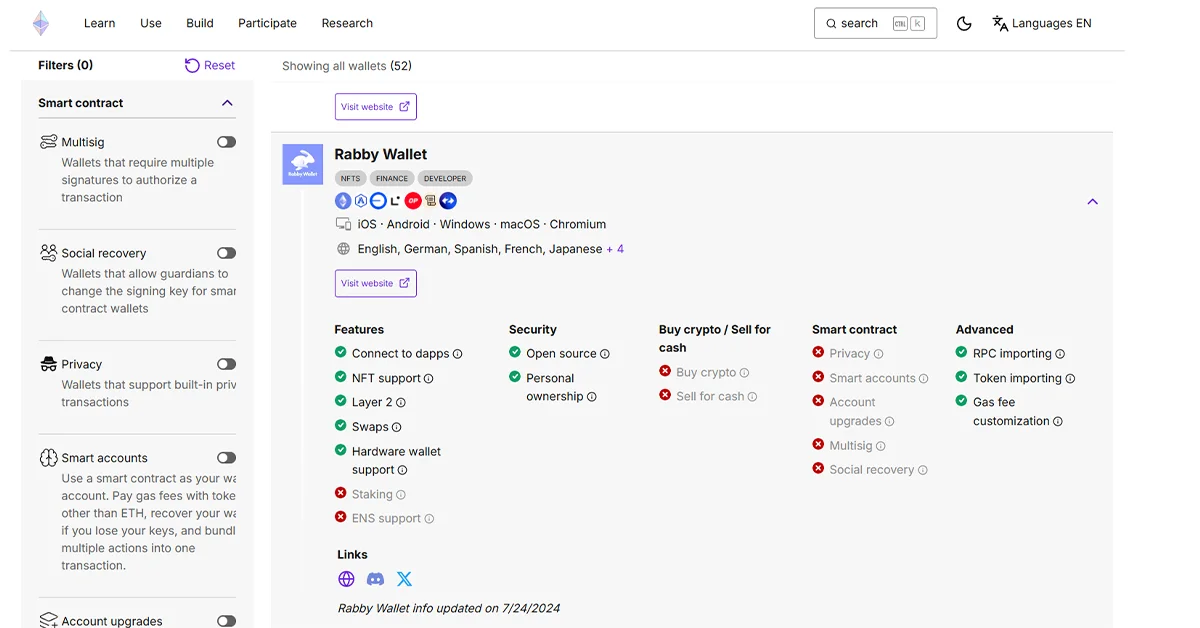Click info icon next to Privacy feature

[878, 354]
